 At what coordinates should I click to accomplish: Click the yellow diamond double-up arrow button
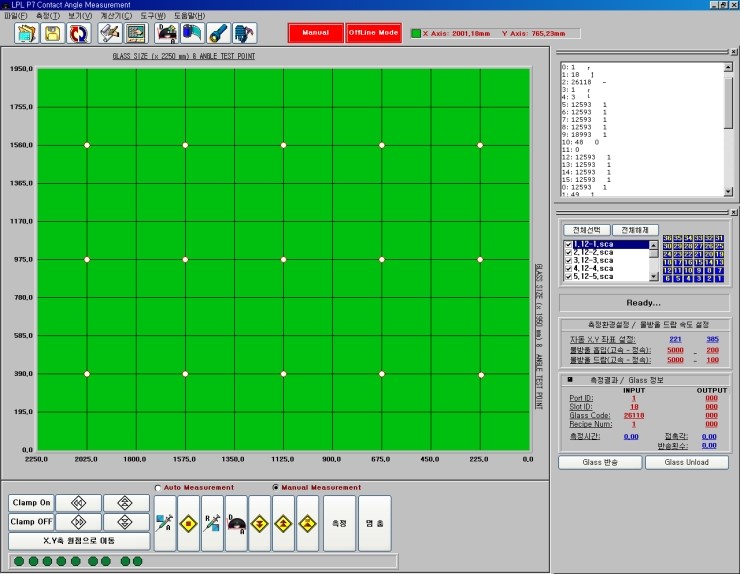point(283,523)
